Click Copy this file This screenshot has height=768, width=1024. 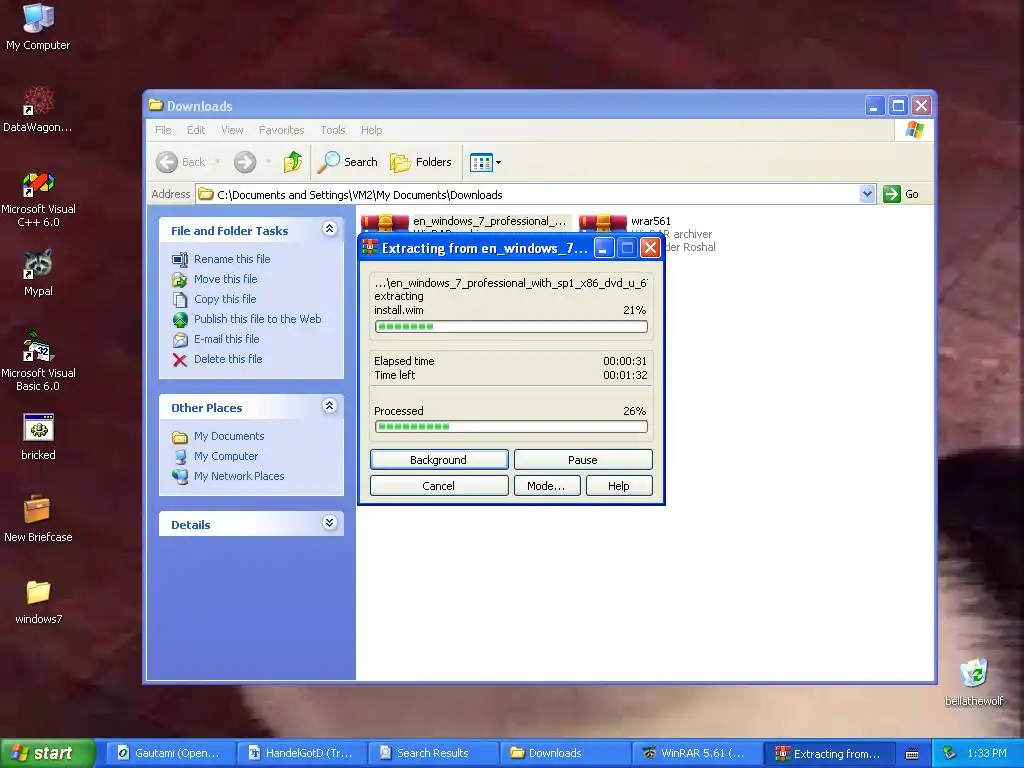tap(214, 299)
